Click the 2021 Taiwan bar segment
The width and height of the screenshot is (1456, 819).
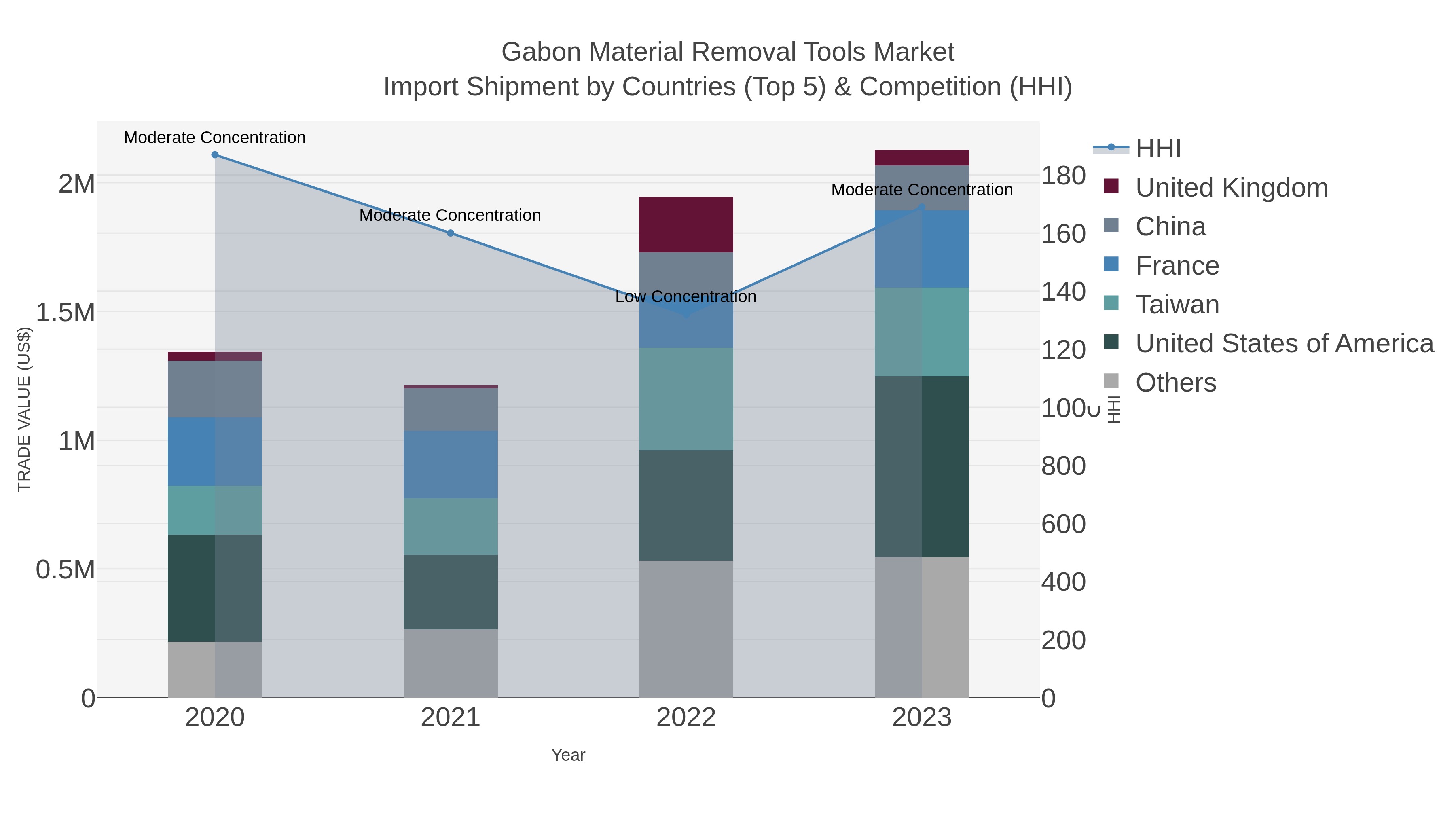click(451, 527)
